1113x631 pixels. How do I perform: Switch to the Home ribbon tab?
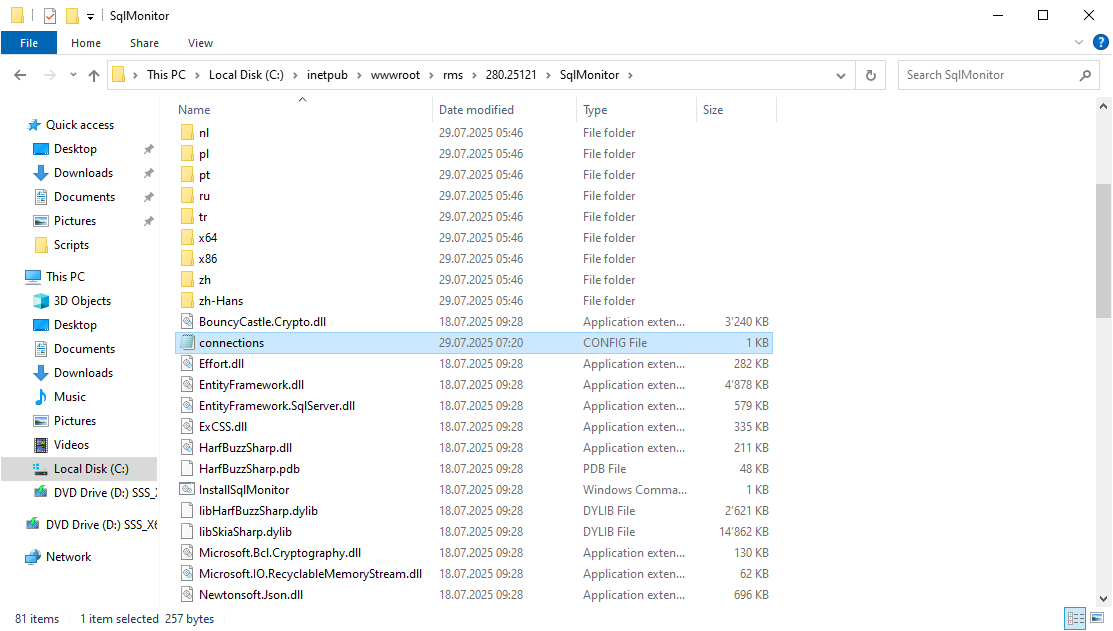coord(86,43)
